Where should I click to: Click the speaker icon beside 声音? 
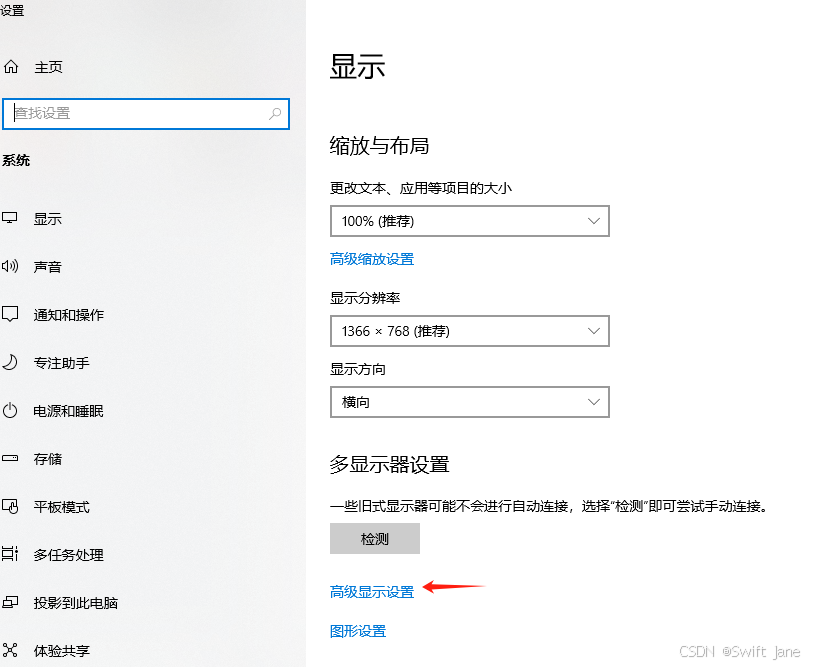[x=10, y=266]
